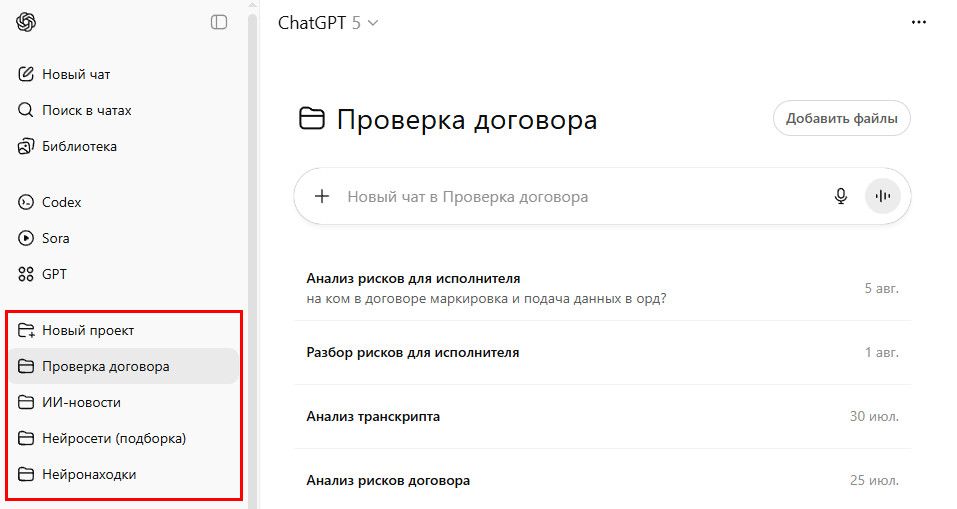Open chat Разбор рисков для исполнителя
The height and width of the screenshot is (509, 957).
602,352
